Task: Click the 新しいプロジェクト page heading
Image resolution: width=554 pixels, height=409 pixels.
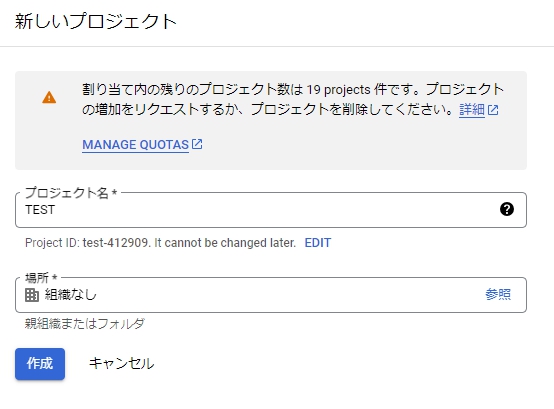Action: 96,21
